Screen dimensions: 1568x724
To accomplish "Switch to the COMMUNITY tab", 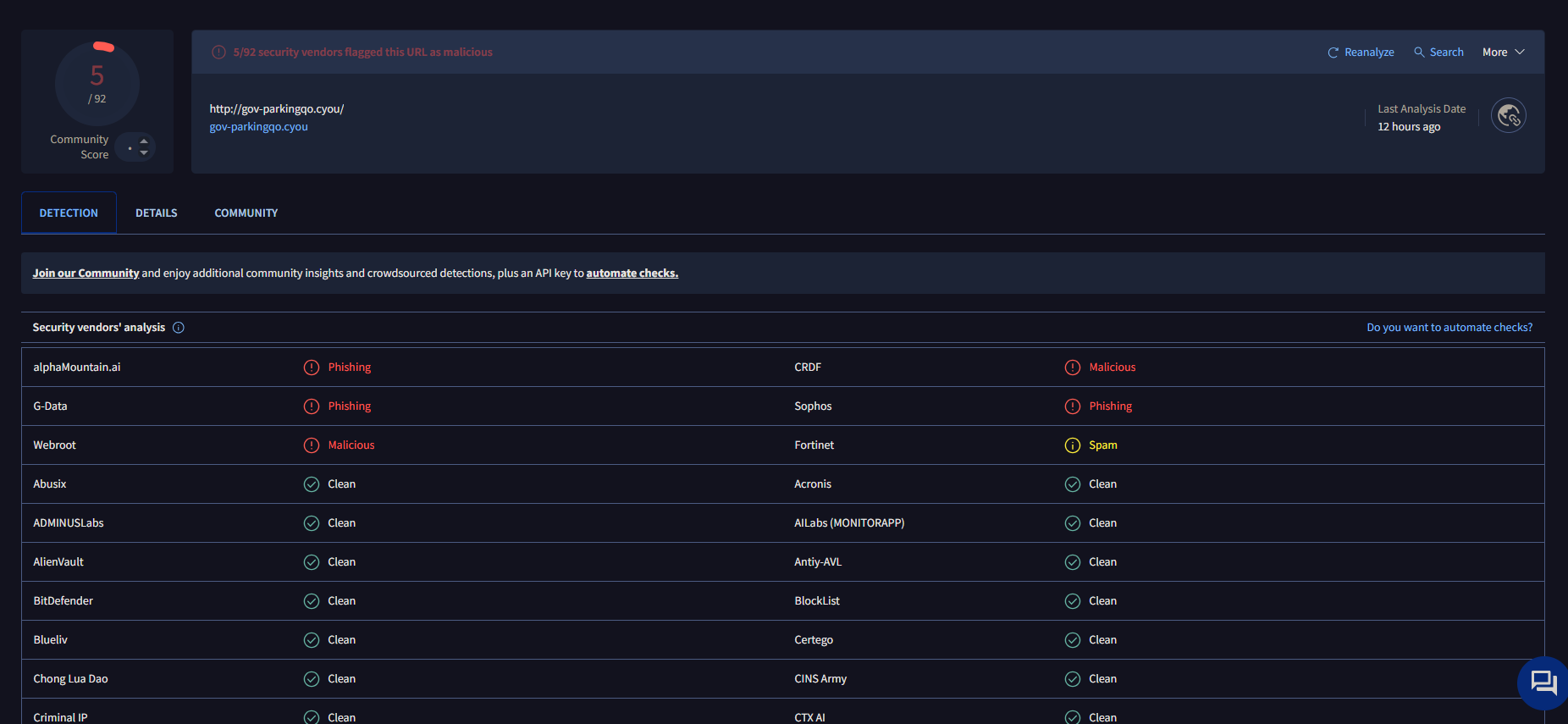I will point(246,213).
